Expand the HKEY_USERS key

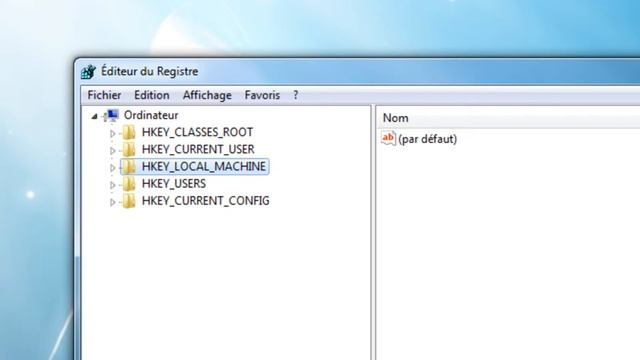click(x=113, y=185)
